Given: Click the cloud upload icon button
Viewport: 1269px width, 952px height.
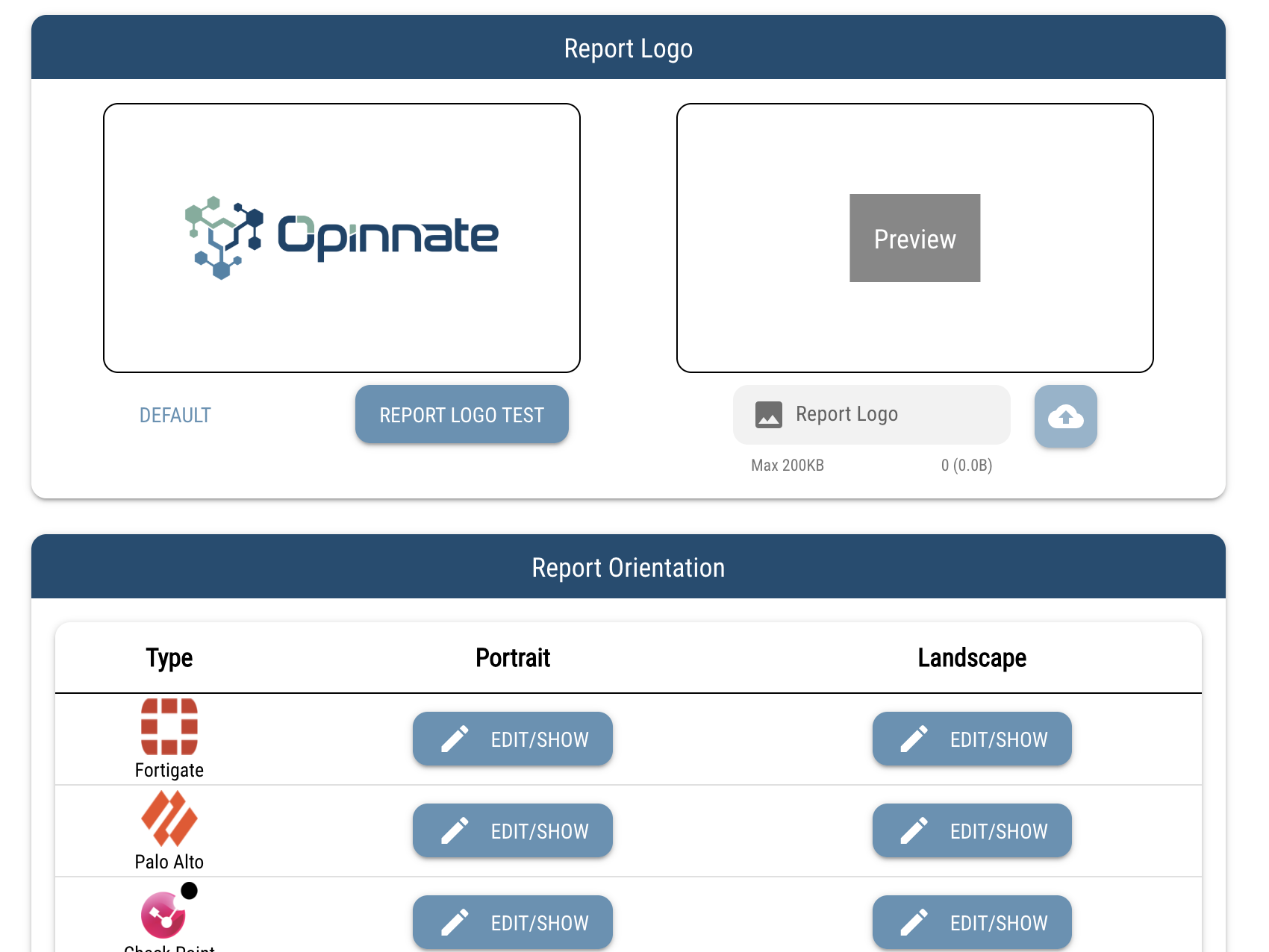Looking at the screenshot, I should tap(1065, 416).
